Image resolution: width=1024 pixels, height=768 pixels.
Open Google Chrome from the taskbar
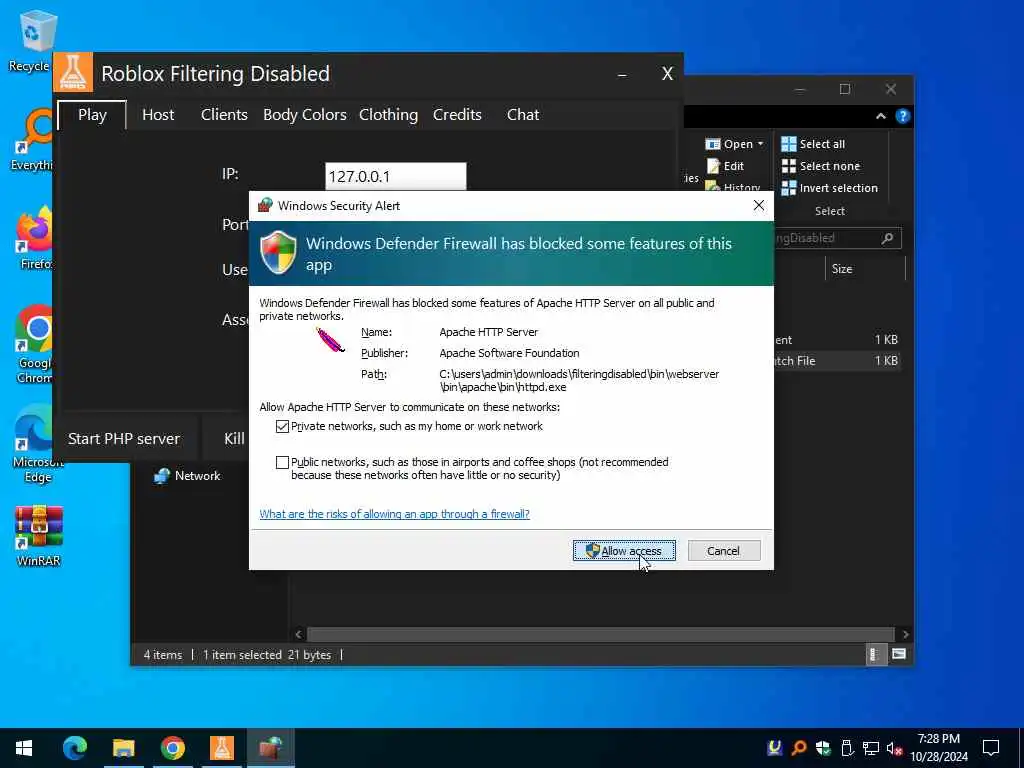tap(172, 748)
